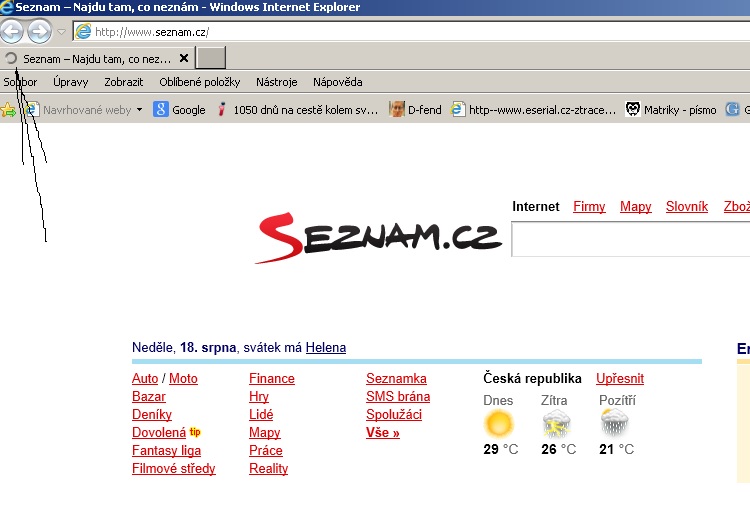
Task: Click the address bar URL field
Action: (x=400, y=32)
